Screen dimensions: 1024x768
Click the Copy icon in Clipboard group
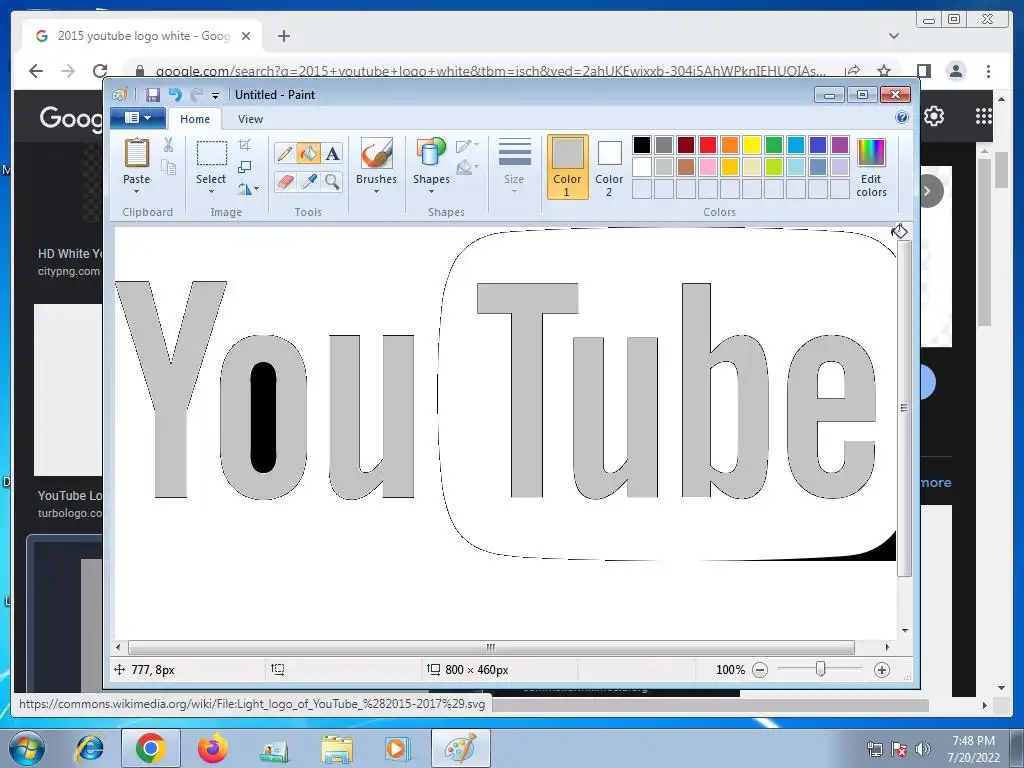click(x=168, y=168)
